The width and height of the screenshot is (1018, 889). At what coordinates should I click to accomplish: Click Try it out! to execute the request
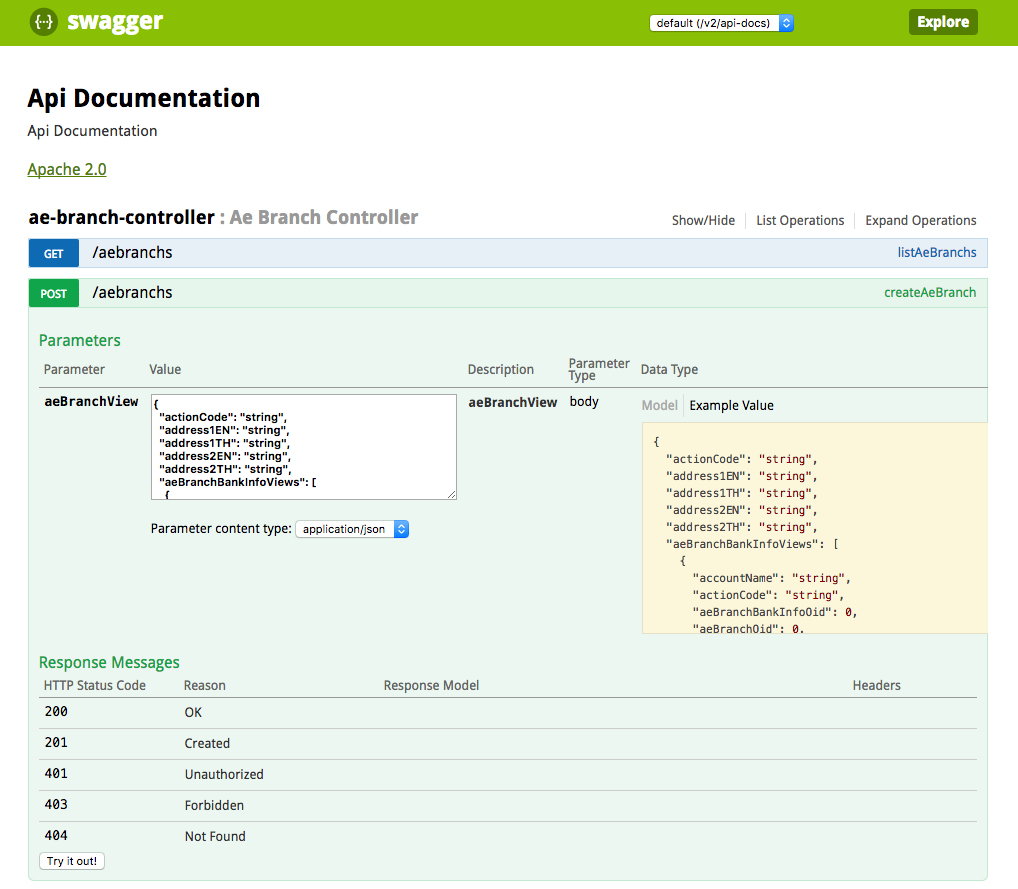click(x=71, y=860)
